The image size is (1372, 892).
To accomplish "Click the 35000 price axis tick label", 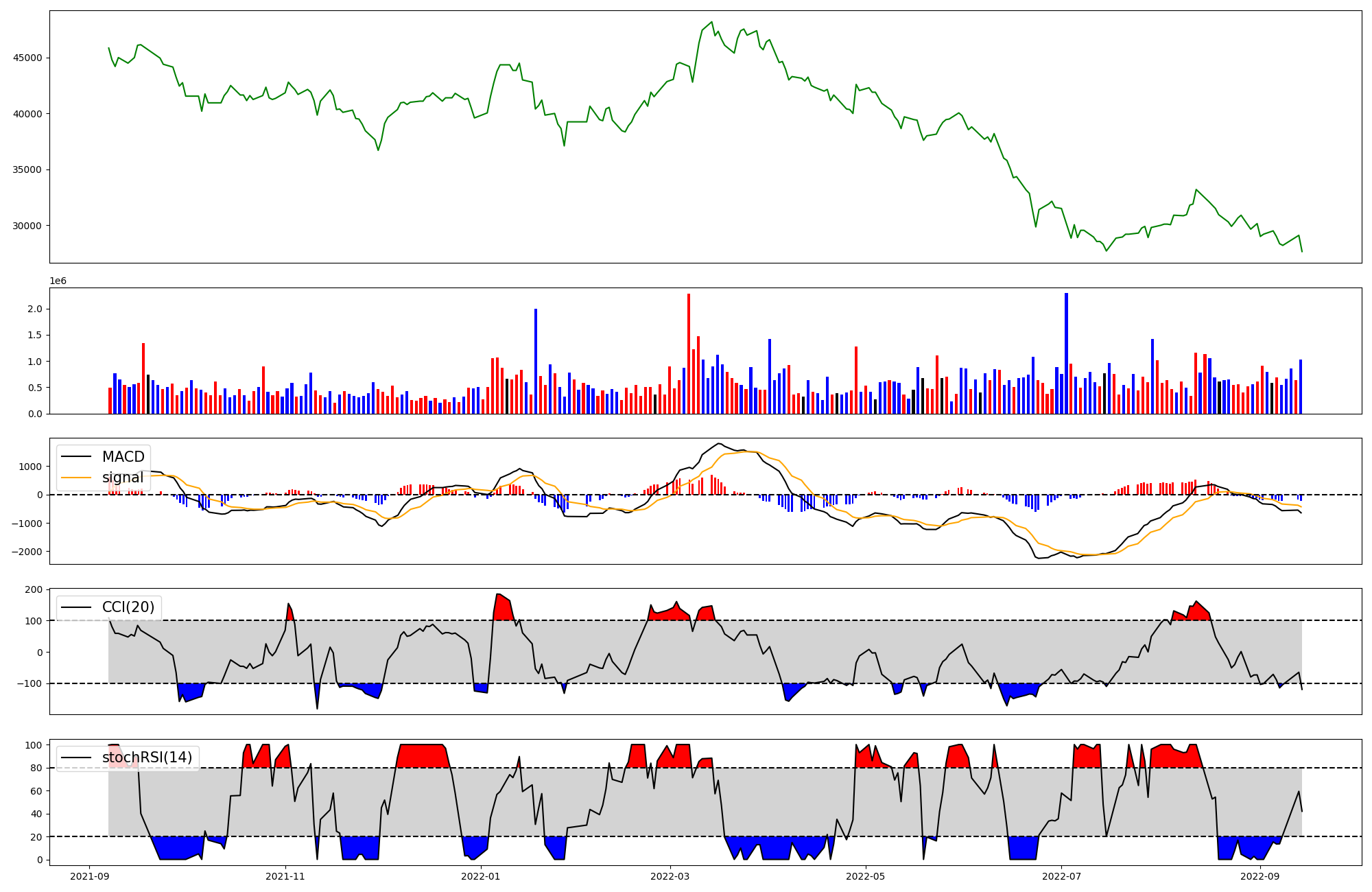I will [27, 169].
